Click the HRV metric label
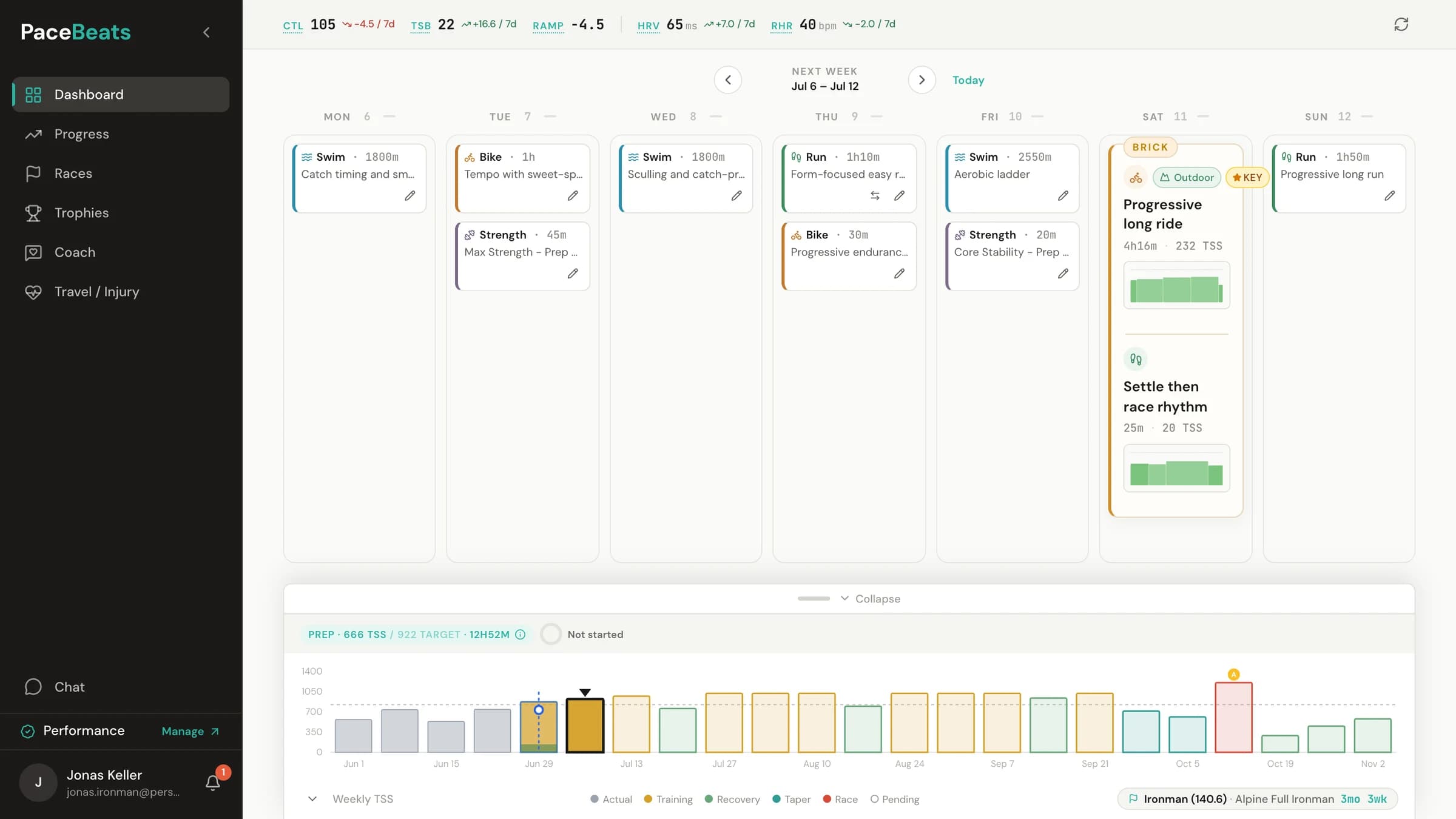1456x819 pixels. 648,25
